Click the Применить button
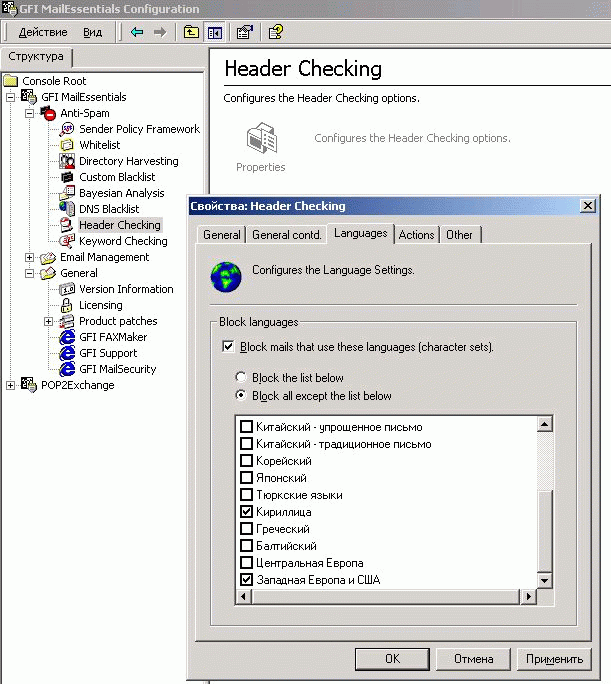 tap(554, 659)
